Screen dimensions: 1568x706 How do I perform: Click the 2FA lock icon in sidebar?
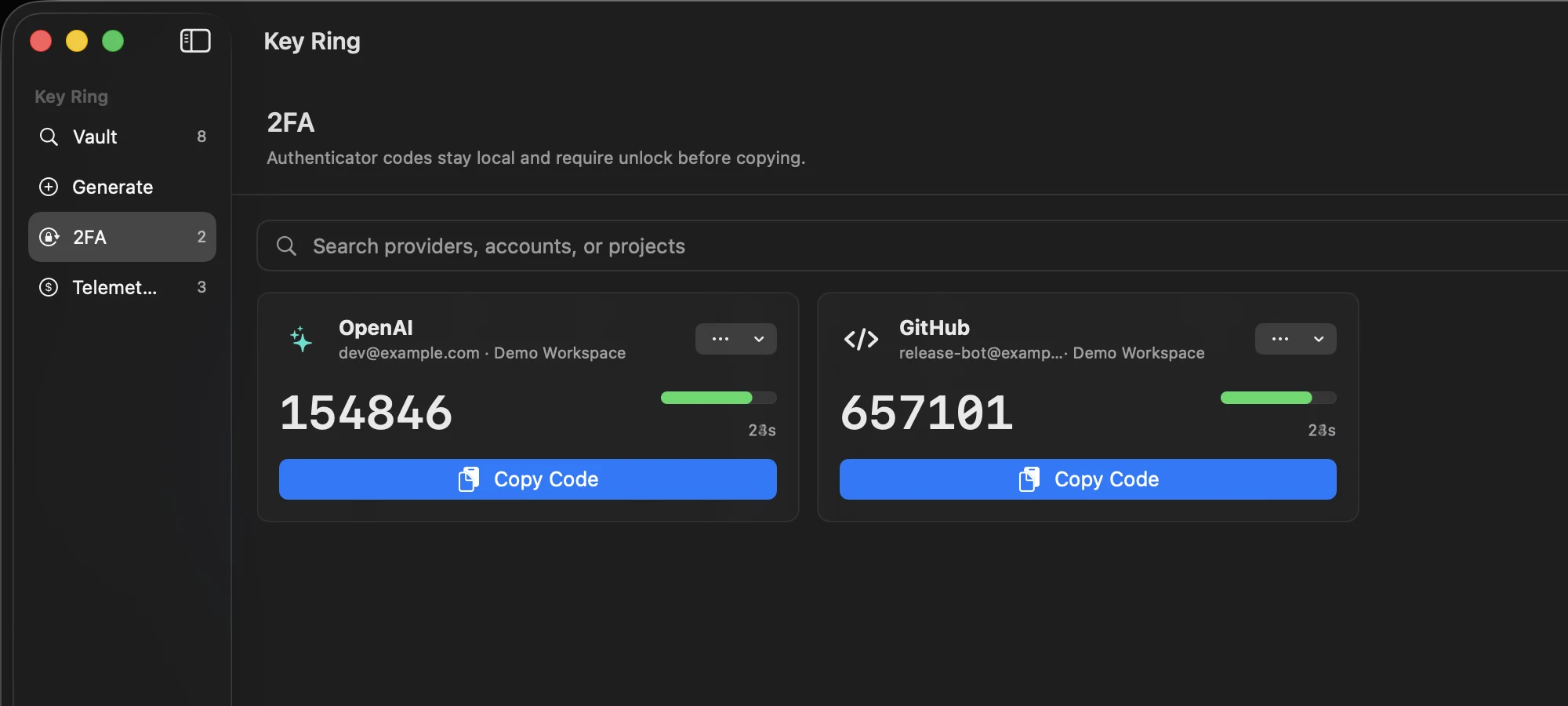point(49,237)
